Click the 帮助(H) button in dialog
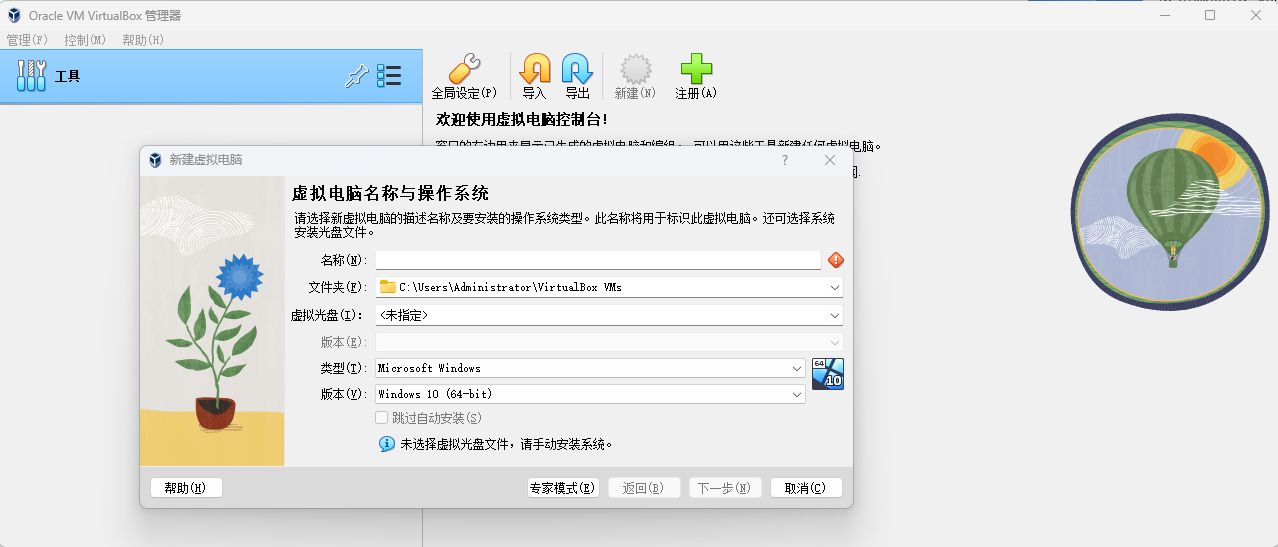This screenshot has height=547, width=1278. tap(186, 488)
